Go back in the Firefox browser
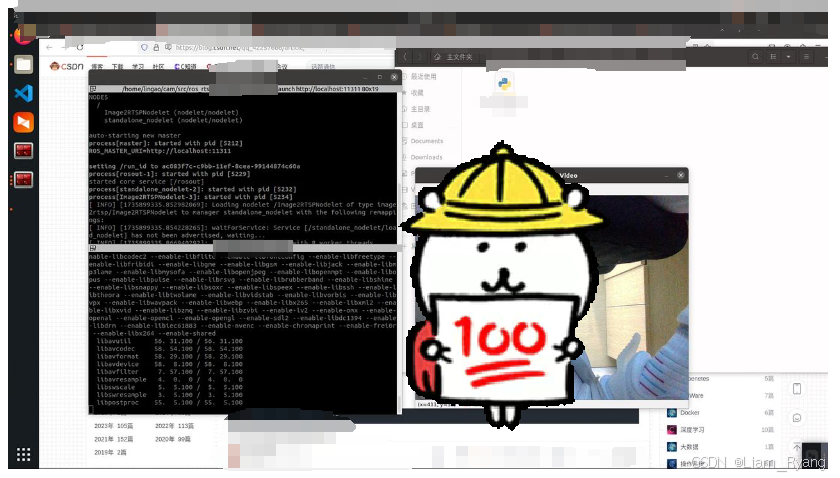 (x=49, y=48)
